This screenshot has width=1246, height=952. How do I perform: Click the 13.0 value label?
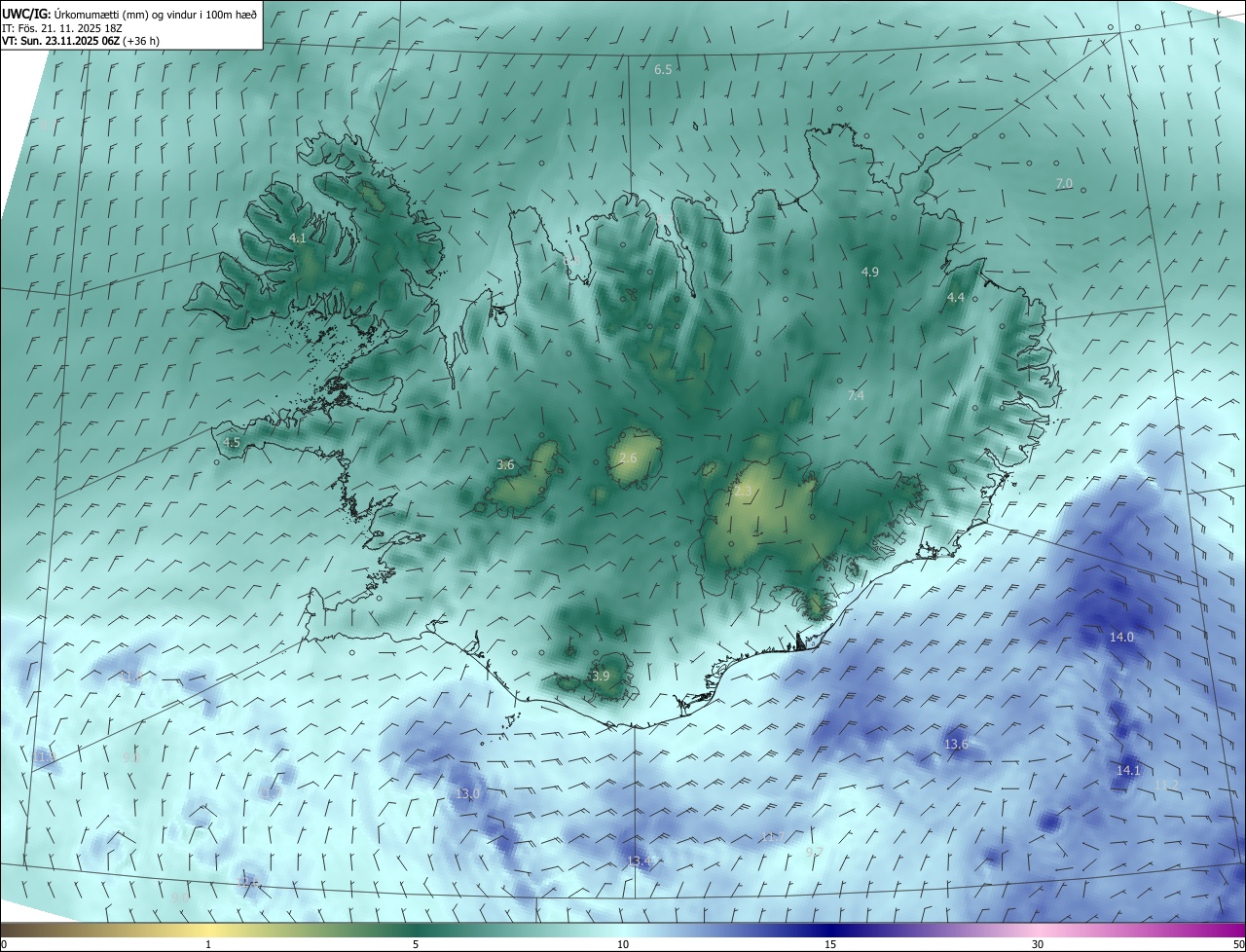[x=467, y=793]
